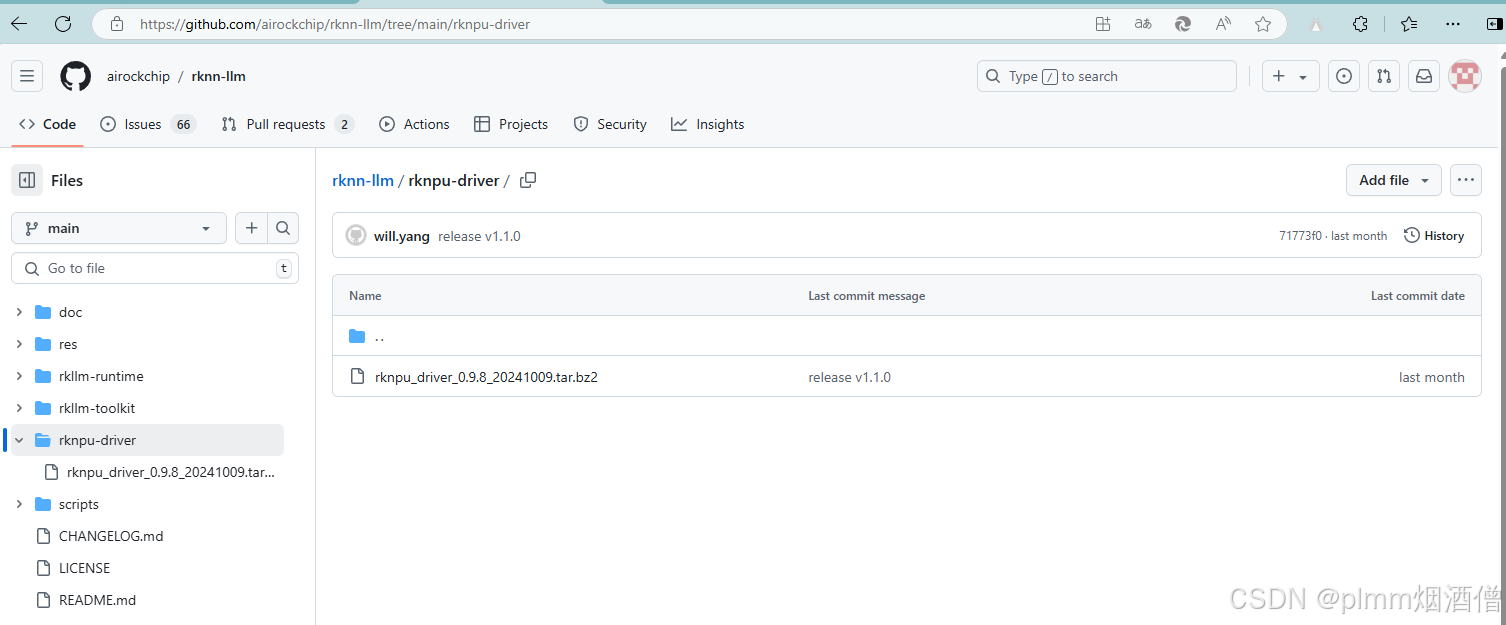Reload the page with refresh icon
The height and width of the screenshot is (625, 1506).
[62, 24]
